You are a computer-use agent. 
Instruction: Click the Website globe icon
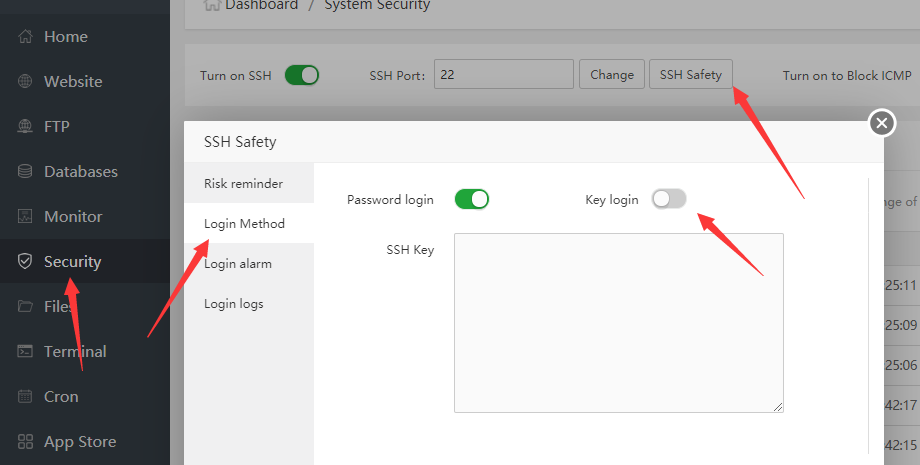[25, 82]
